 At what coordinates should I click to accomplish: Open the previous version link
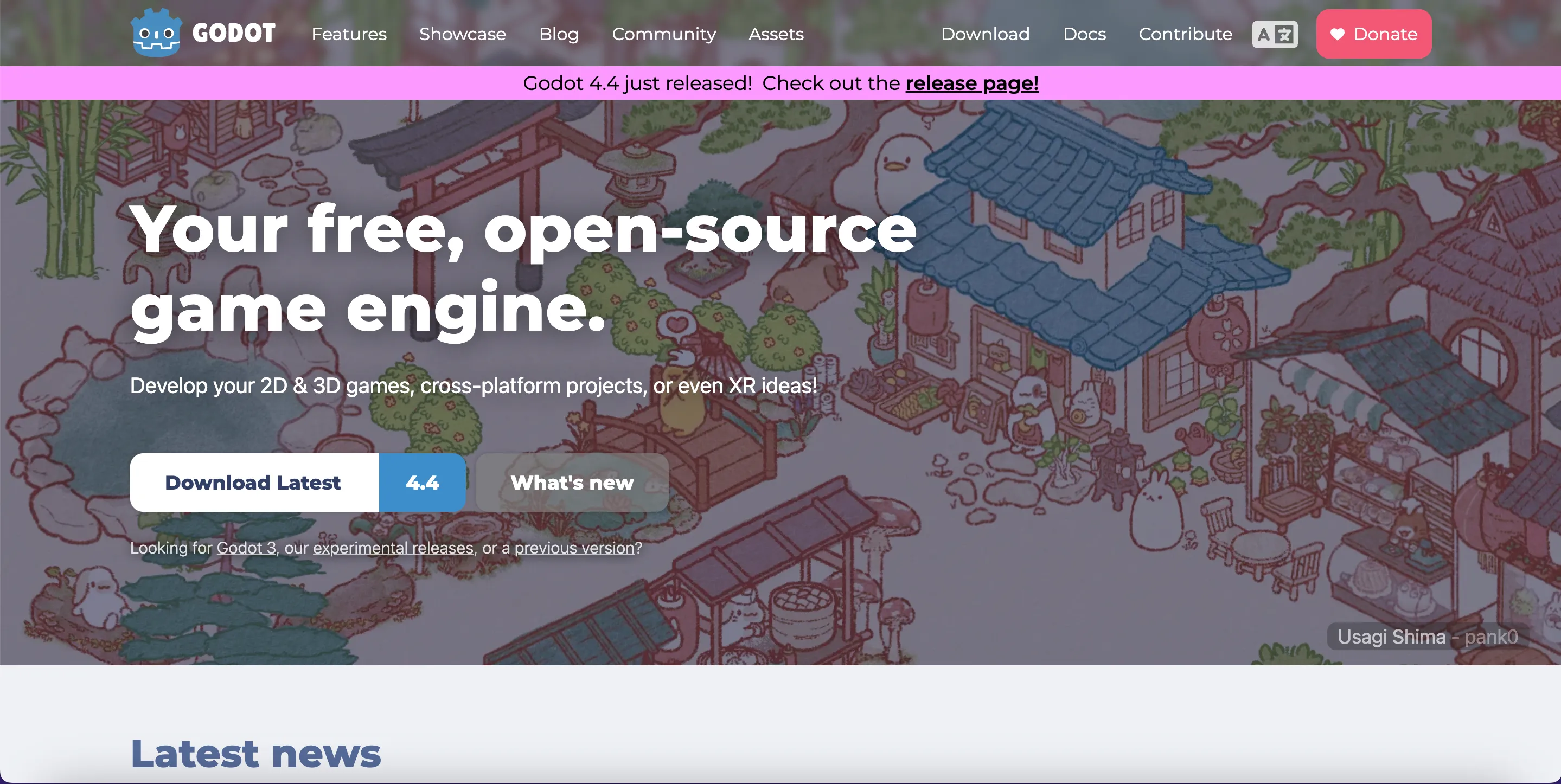(574, 548)
